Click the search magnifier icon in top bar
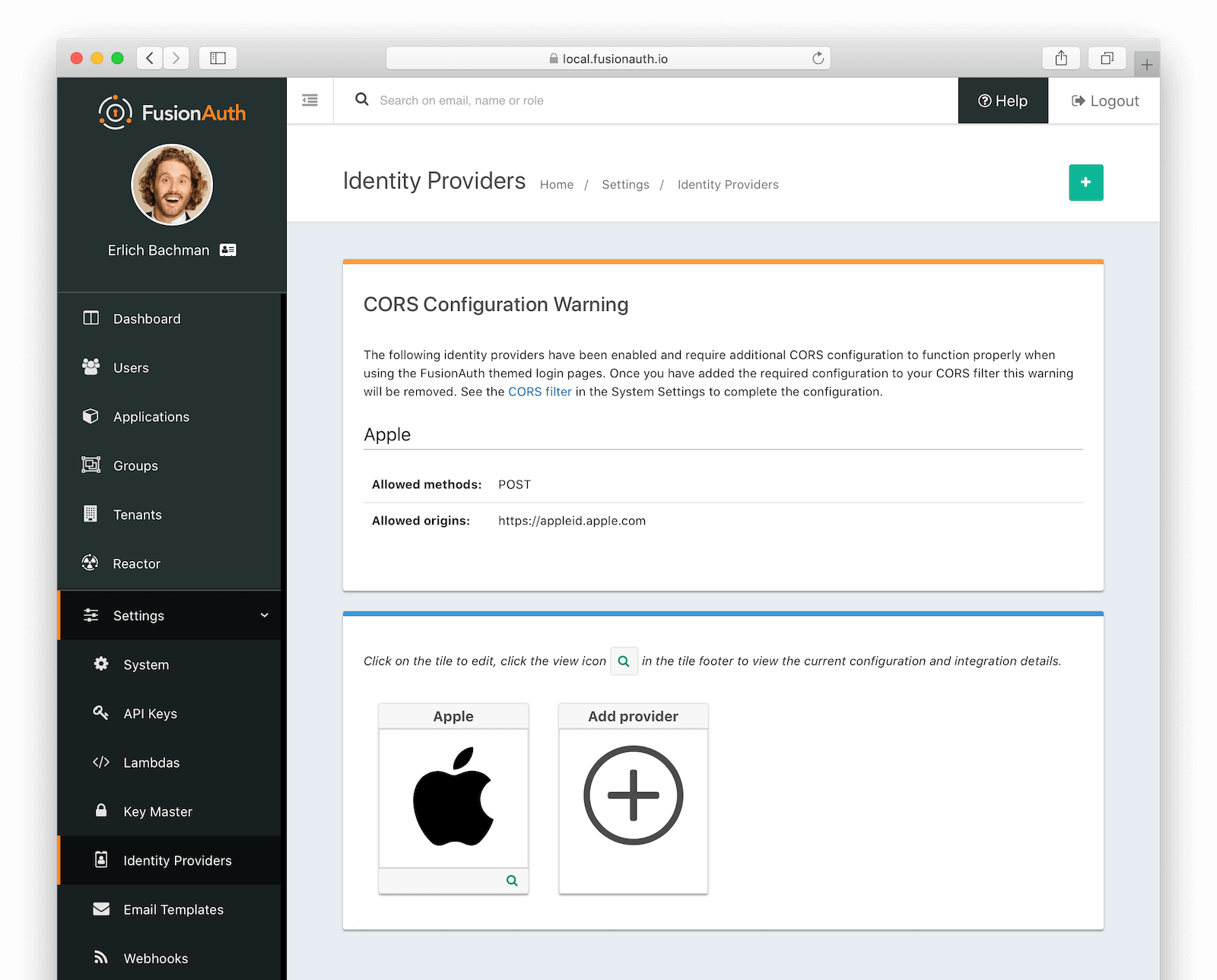Screen dimensions: 1217x980 tap(362, 100)
